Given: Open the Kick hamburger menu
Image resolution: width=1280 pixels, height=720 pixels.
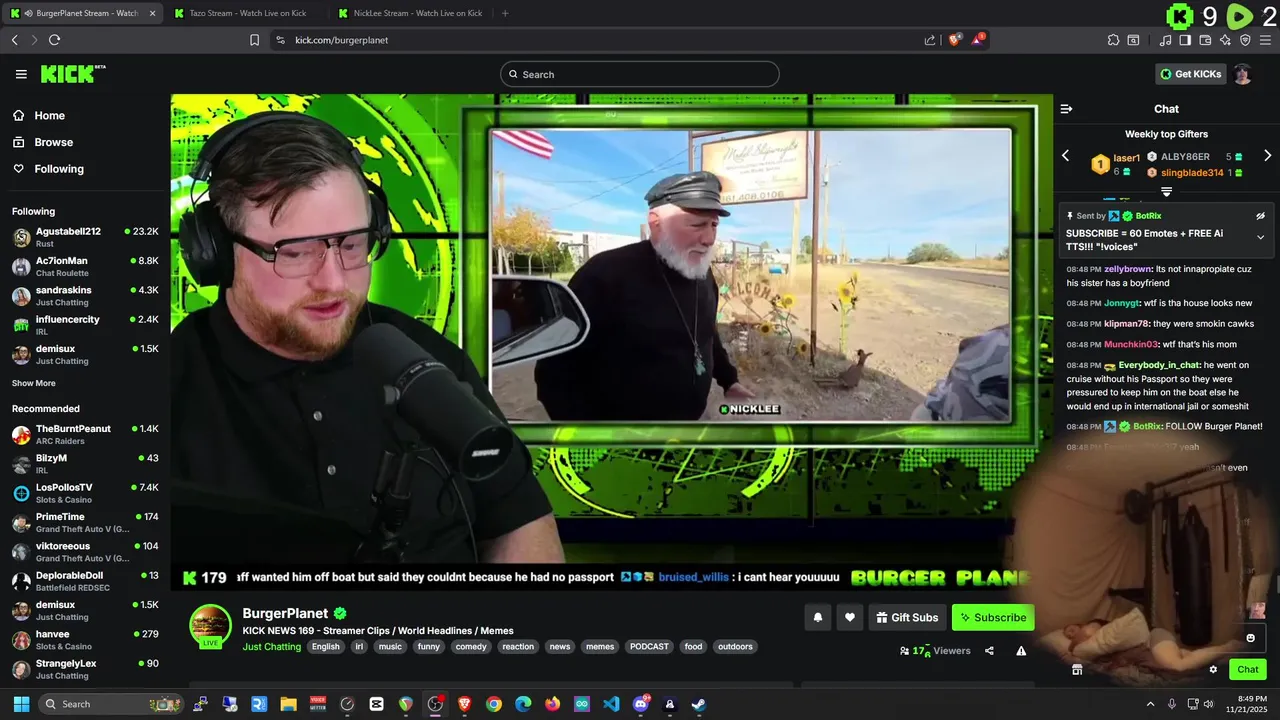Looking at the screenshot, I should tap(21, 74).
